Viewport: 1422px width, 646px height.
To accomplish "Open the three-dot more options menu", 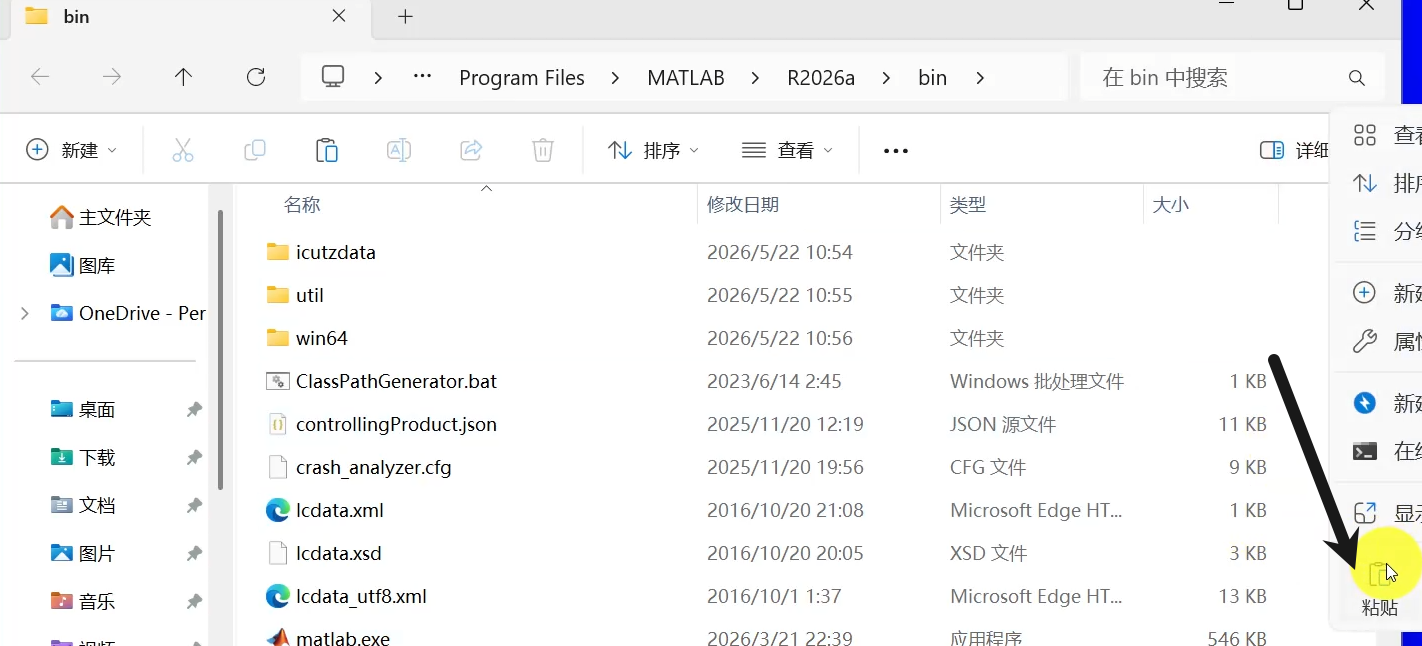I will [x=896, y=151].
